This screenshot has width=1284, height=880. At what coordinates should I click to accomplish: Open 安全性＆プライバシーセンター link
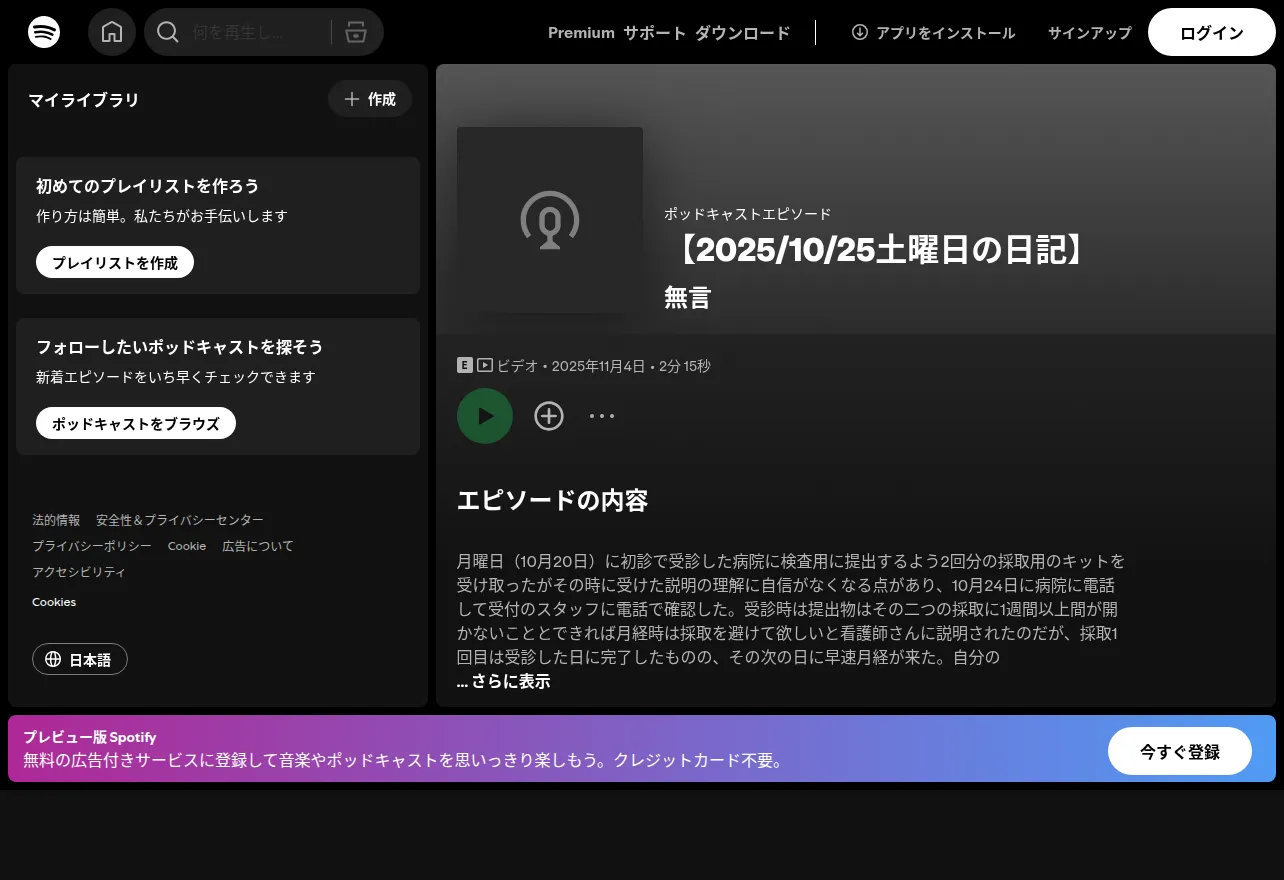point(180,520)
